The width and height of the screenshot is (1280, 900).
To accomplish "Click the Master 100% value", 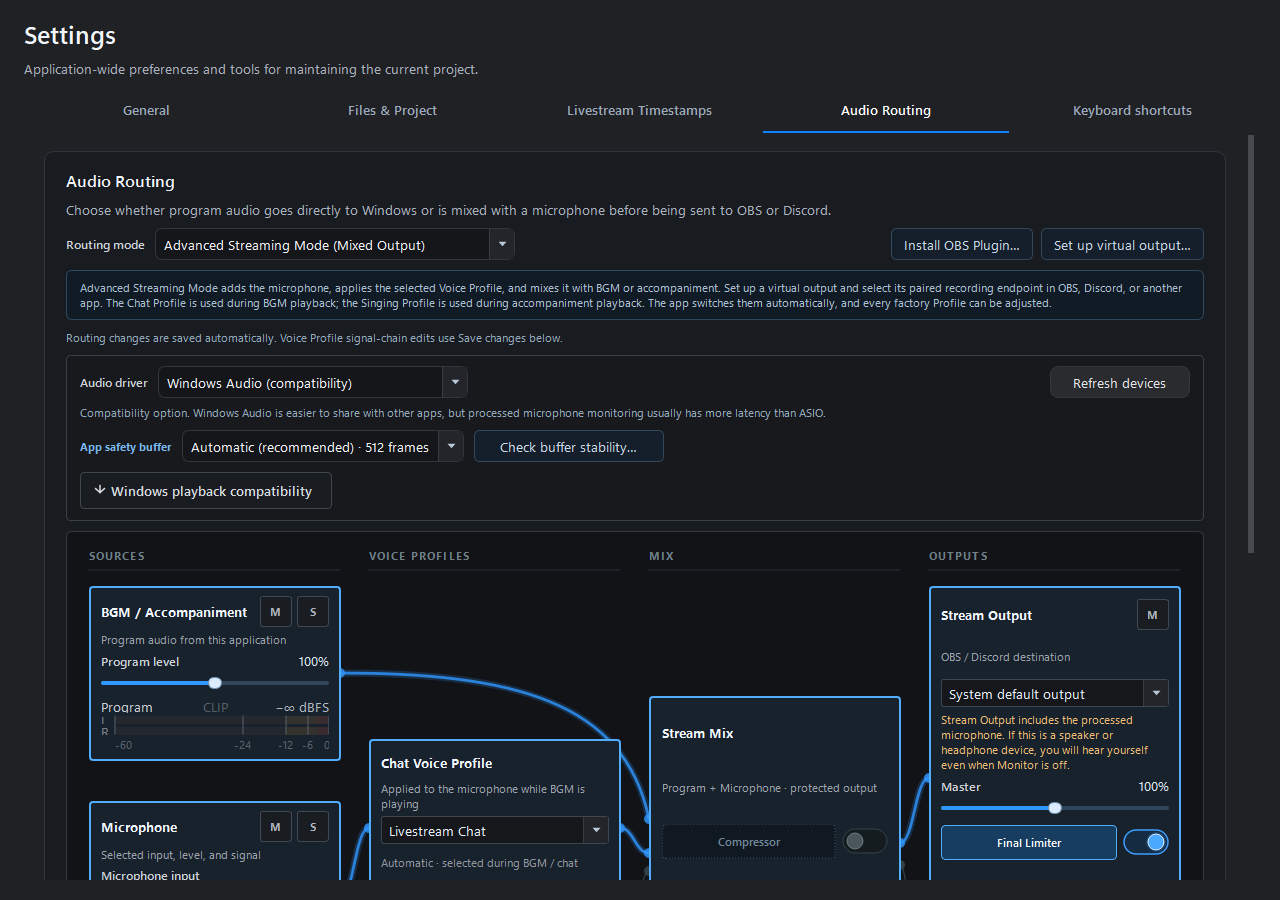I will (x=1153, y=787).
